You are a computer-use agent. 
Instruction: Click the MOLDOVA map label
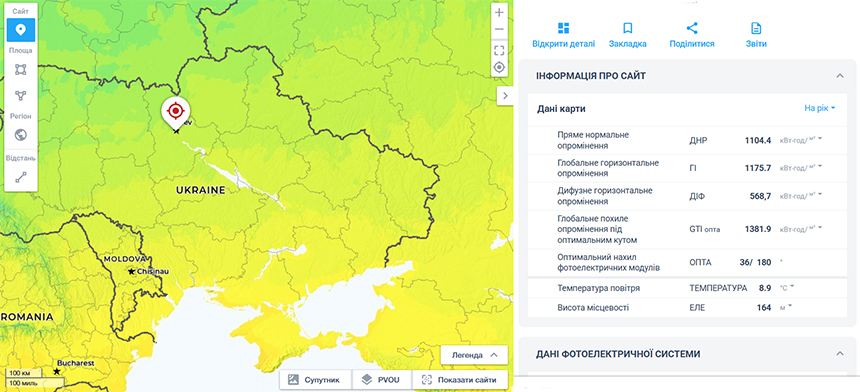coord(126,258)
